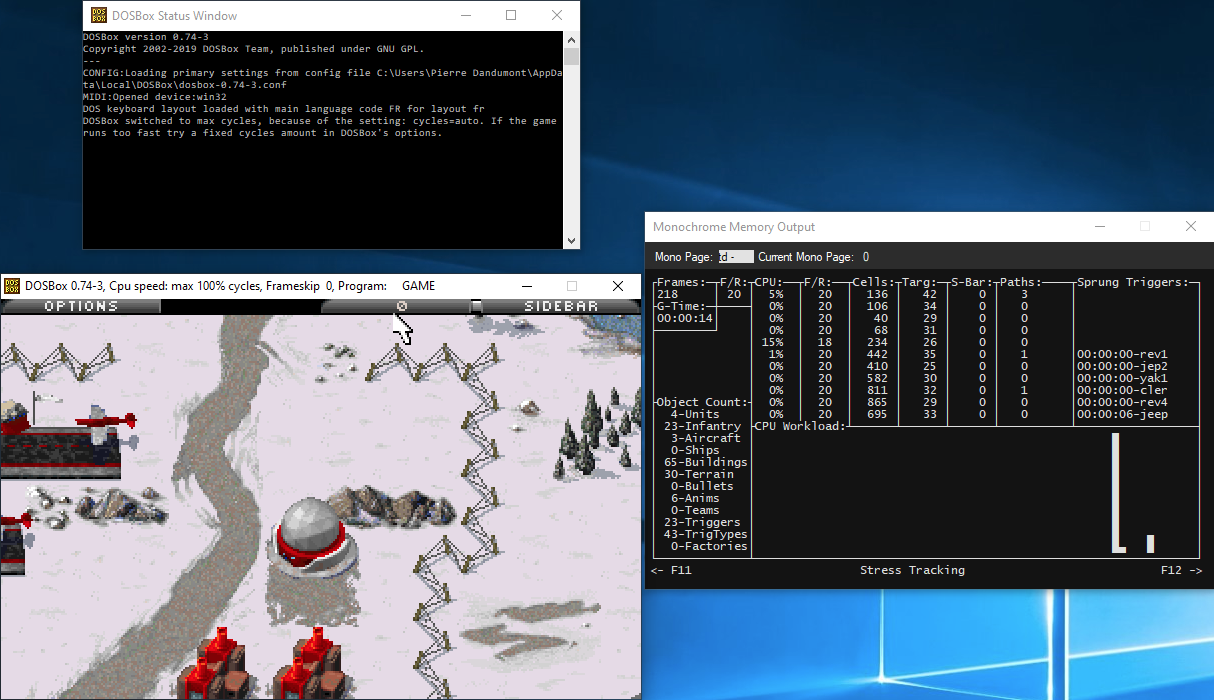
Task: Click the Mono Page input field
Action: [736, 257]
